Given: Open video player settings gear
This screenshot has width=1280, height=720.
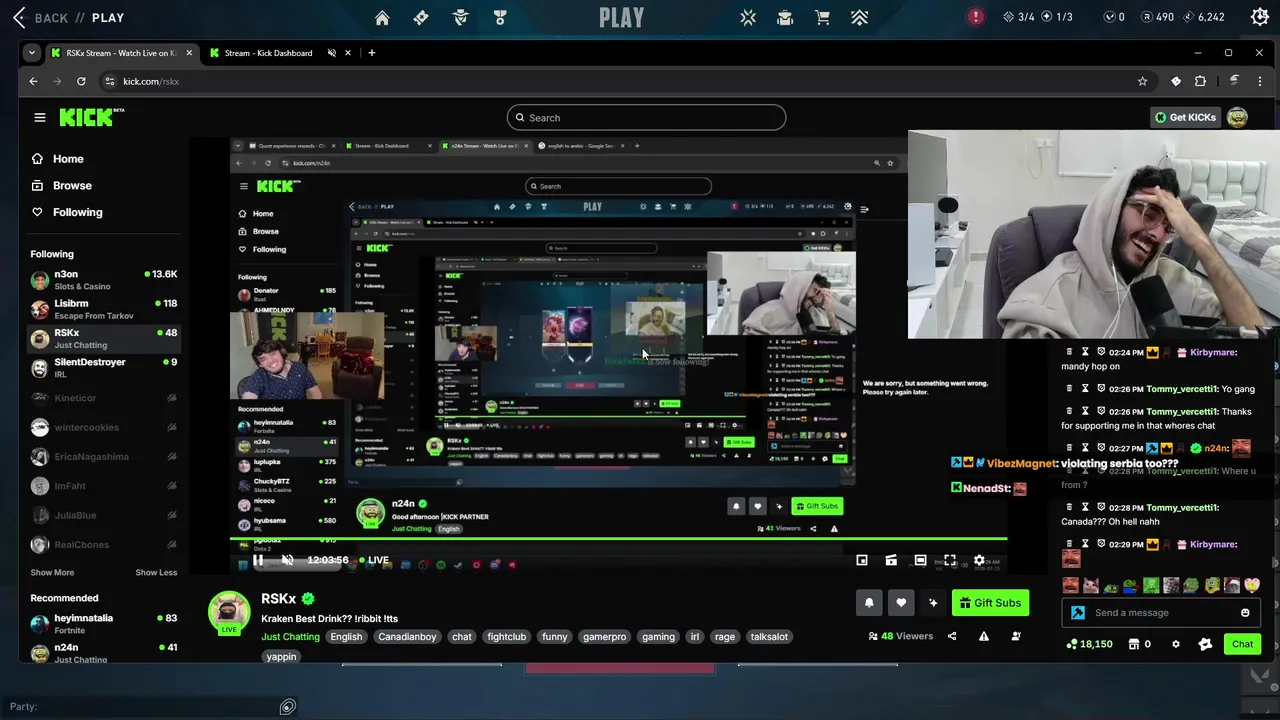Looking at the screenshot, I should click(979, 560).
